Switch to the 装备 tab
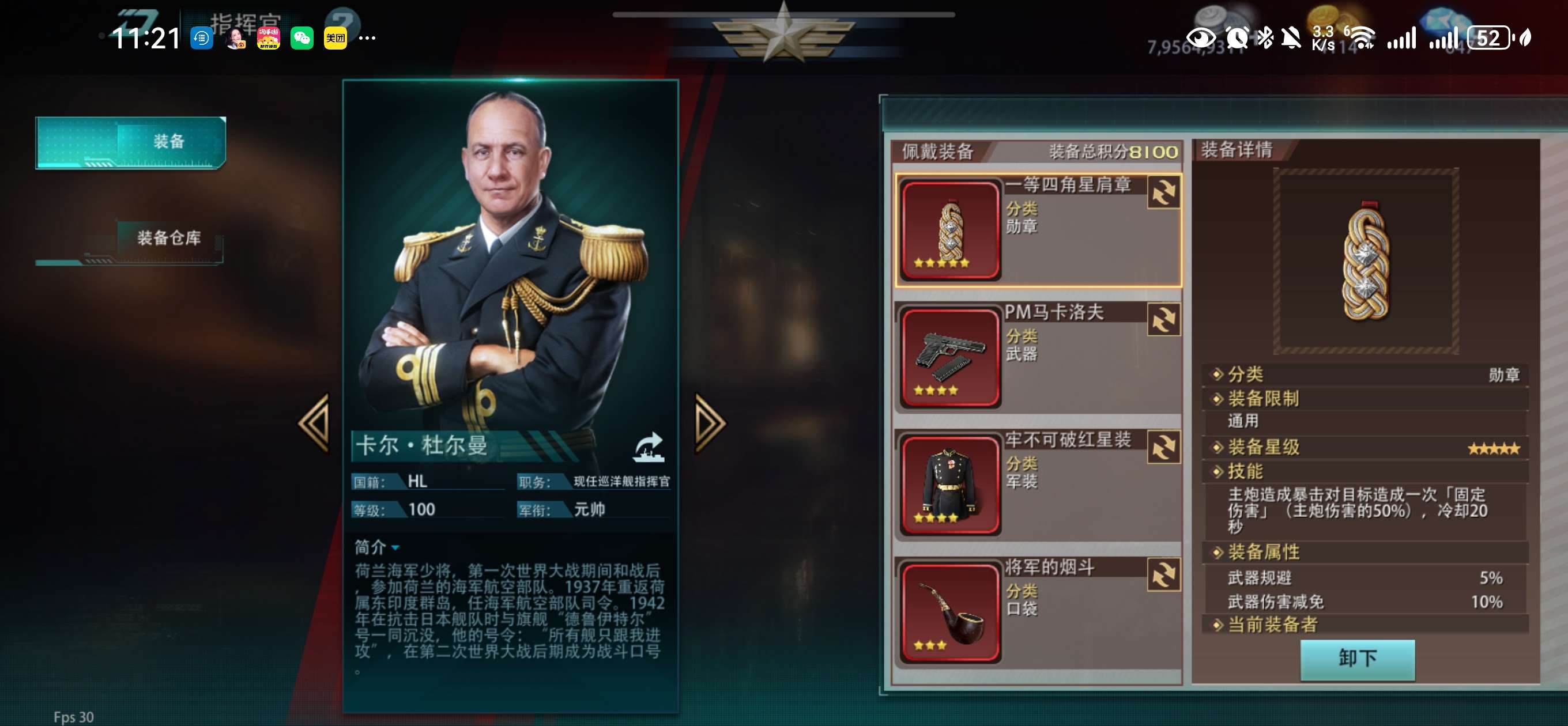Image resolution: width=1568 pixels, height=726 pixels. point(131,142)
